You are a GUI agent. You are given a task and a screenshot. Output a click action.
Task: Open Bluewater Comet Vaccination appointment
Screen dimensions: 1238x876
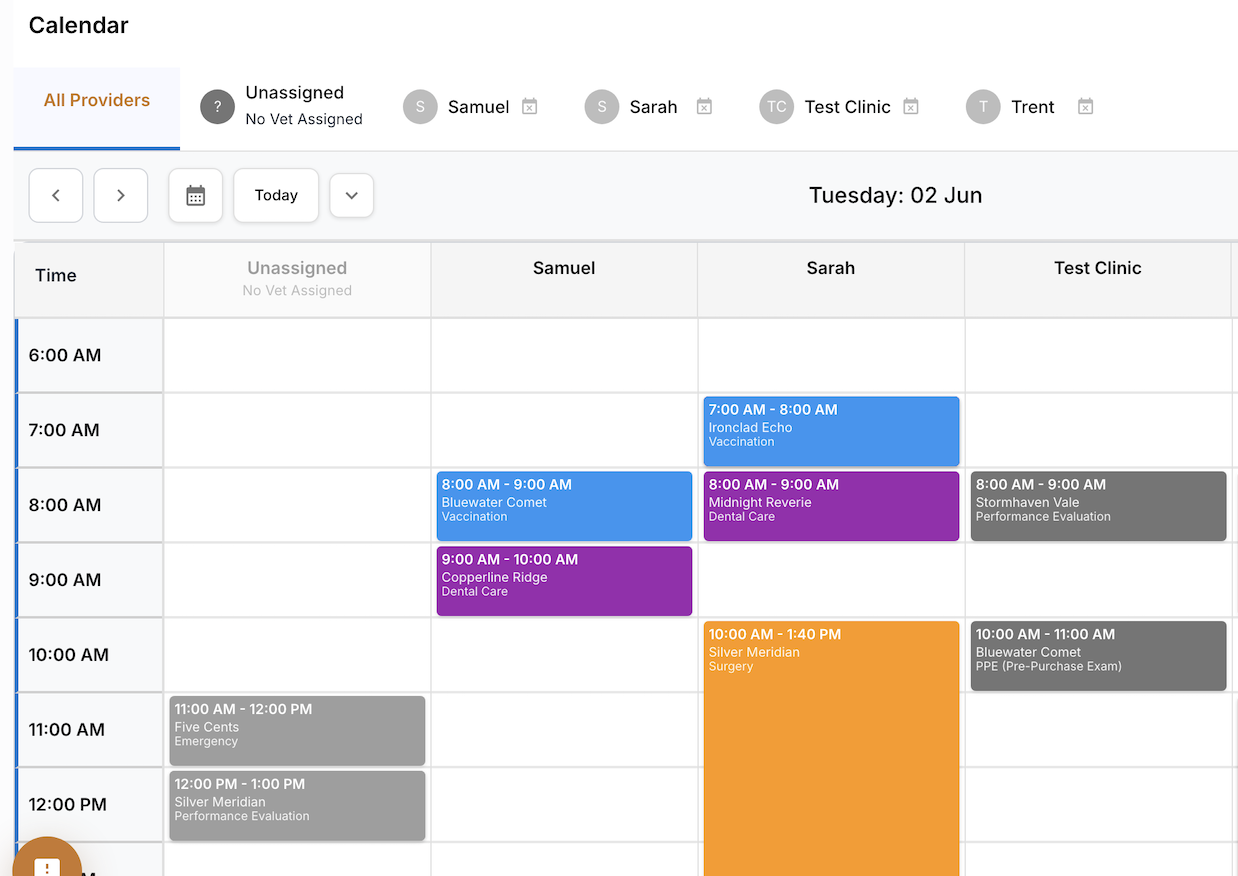[564, 506]
